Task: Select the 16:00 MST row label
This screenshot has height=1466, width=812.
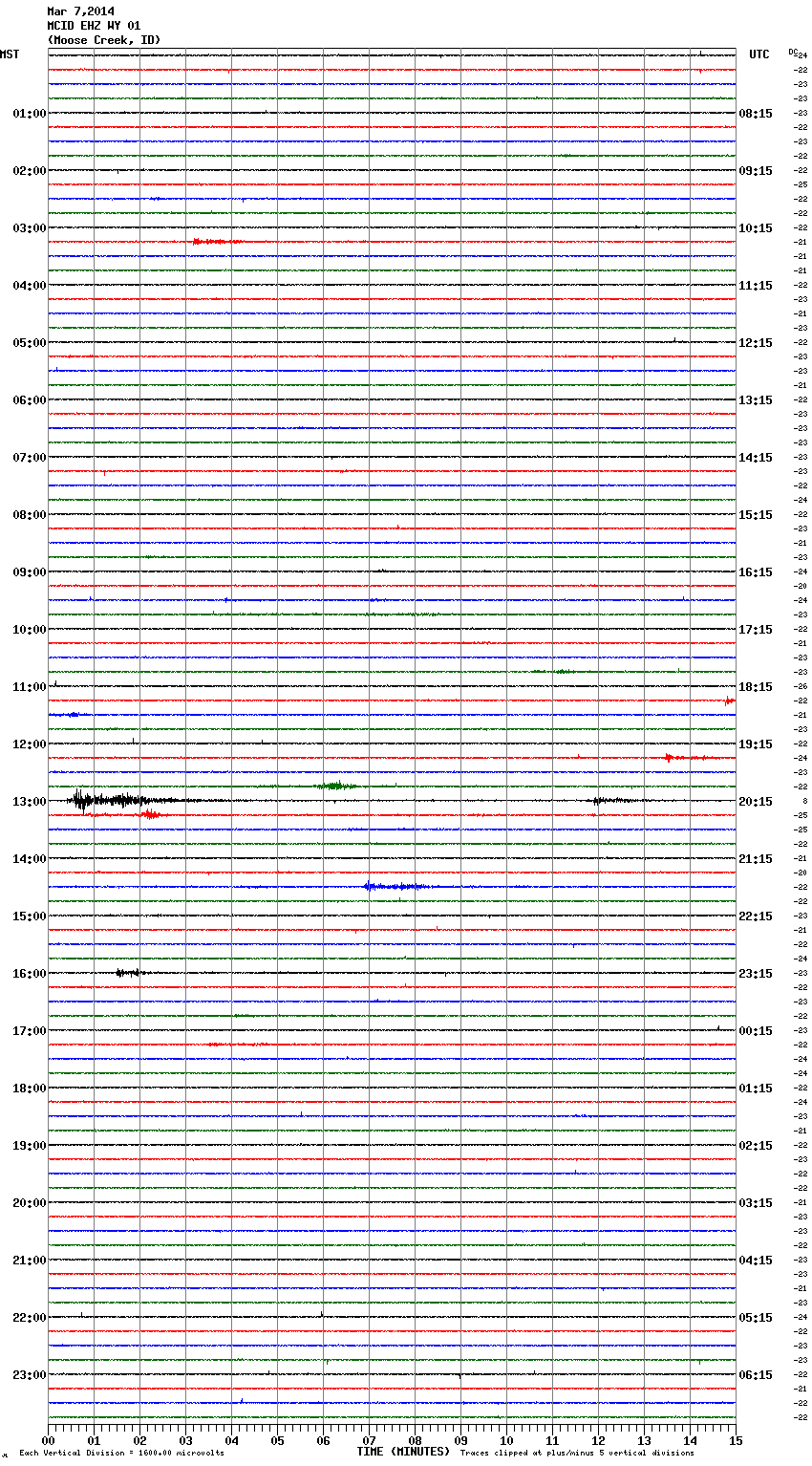Action: click(30, 974)
